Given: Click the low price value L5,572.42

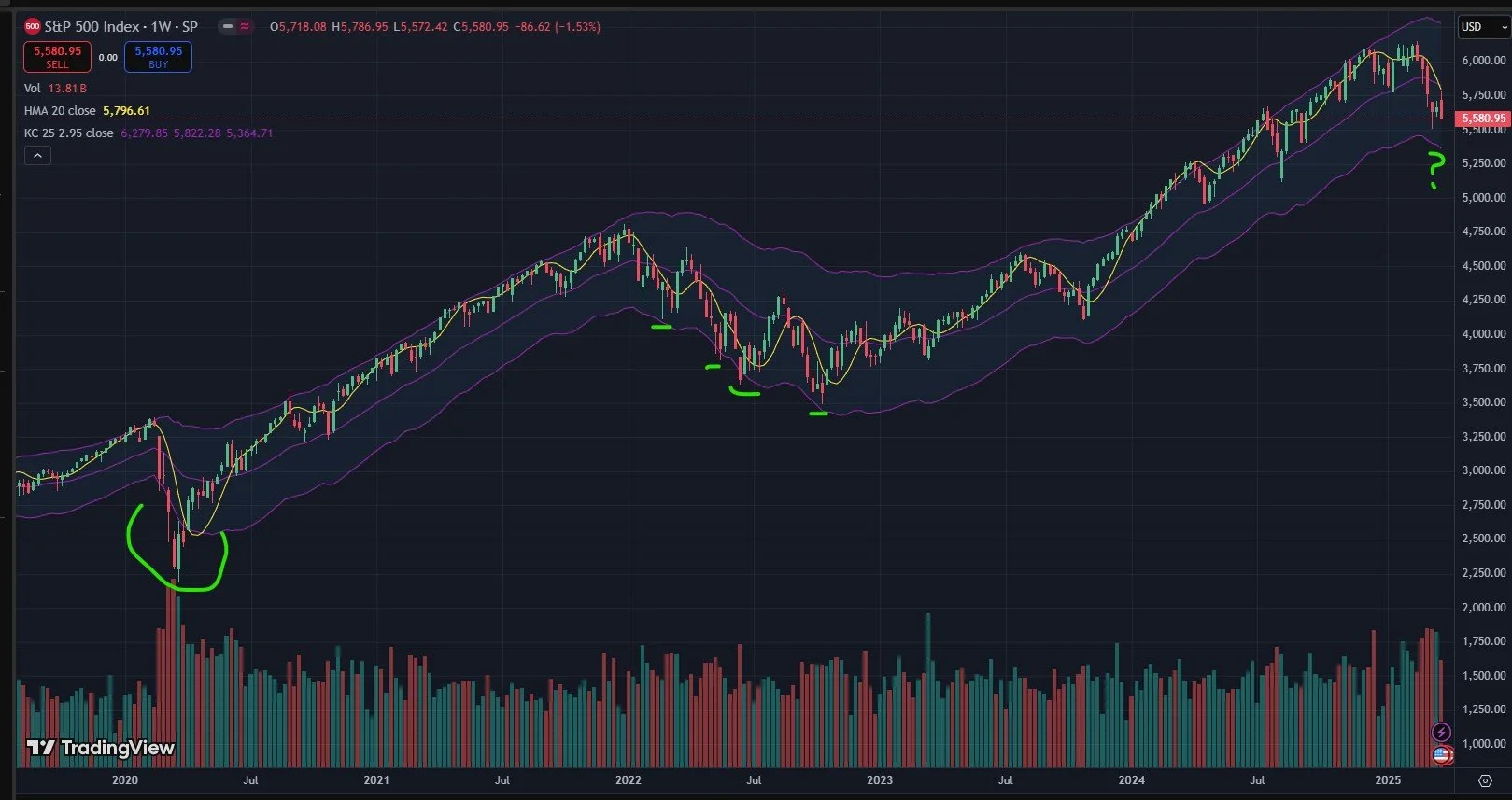Looking at the screenshot, I should [x=420, y=27].
